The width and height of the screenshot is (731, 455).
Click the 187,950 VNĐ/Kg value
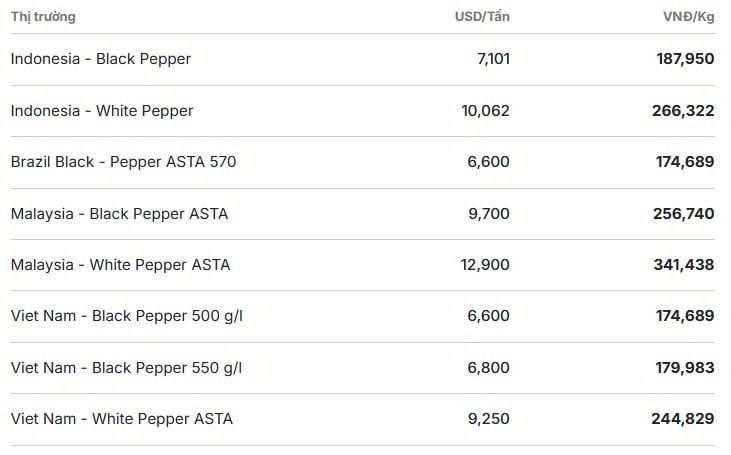(x=685, y=59)
